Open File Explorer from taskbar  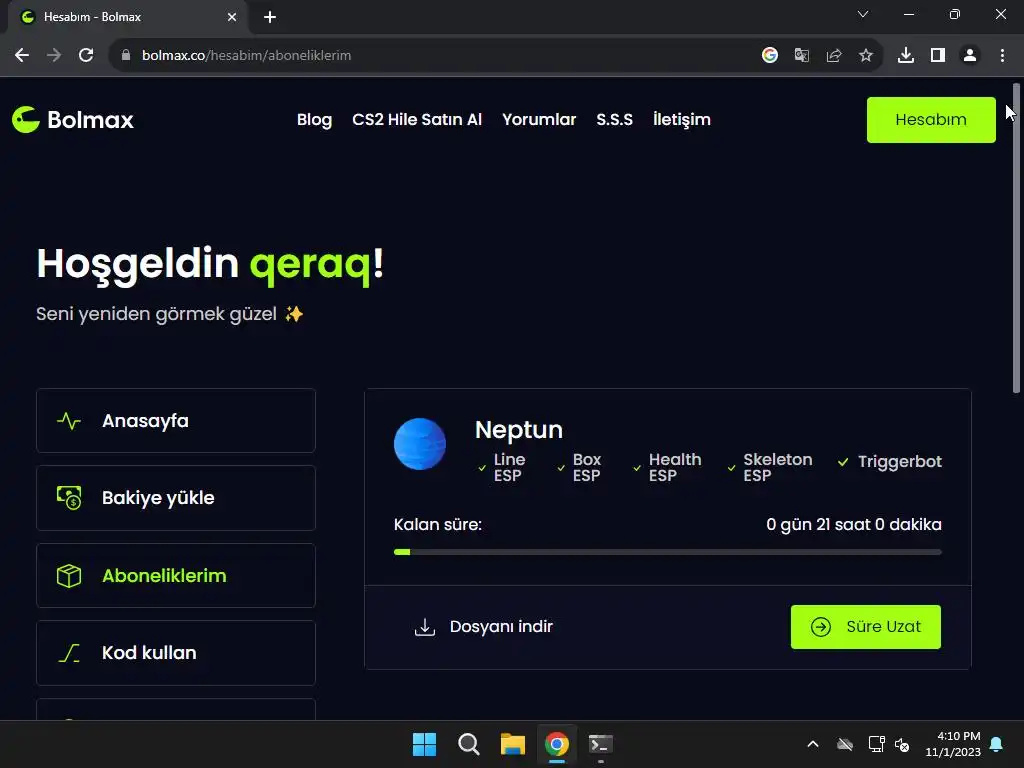tap(513, 744)
